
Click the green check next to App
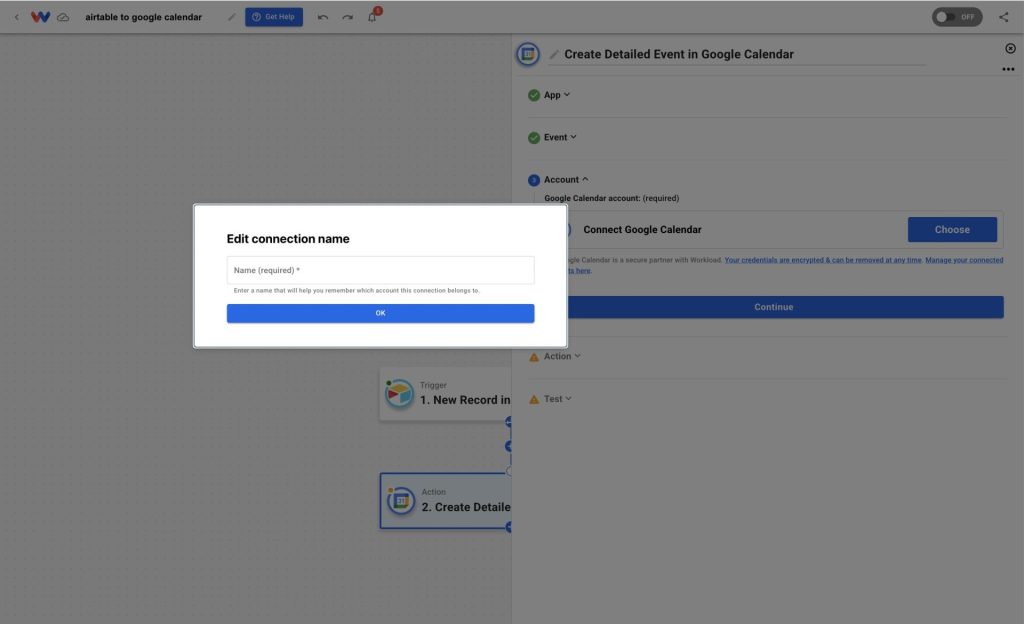534,95
